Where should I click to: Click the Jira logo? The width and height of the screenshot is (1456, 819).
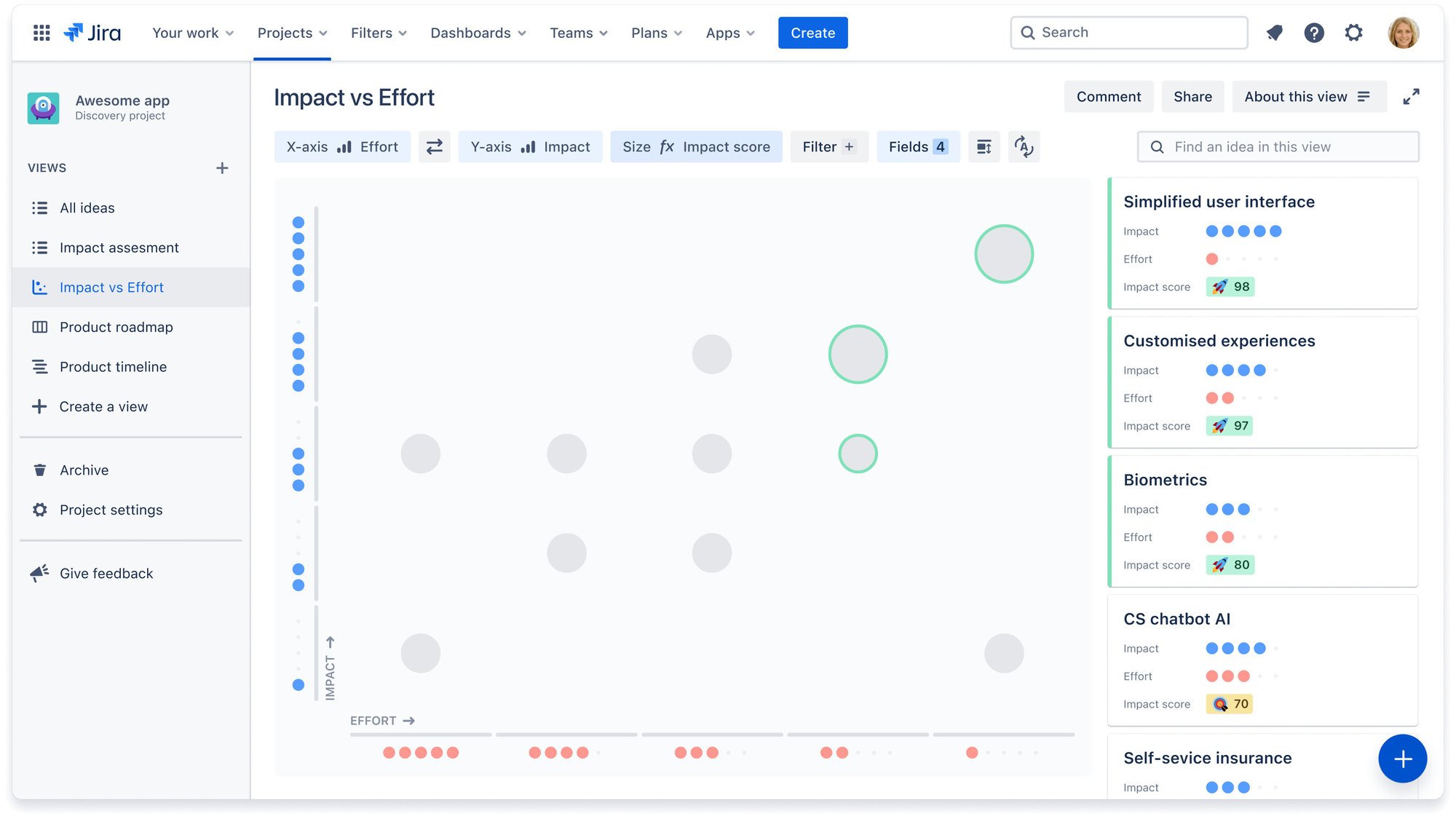point(92,33)
